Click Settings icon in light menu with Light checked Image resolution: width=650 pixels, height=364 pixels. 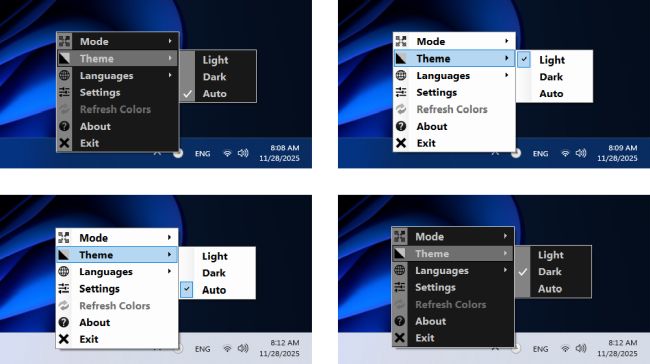click(x=401, y=92)
